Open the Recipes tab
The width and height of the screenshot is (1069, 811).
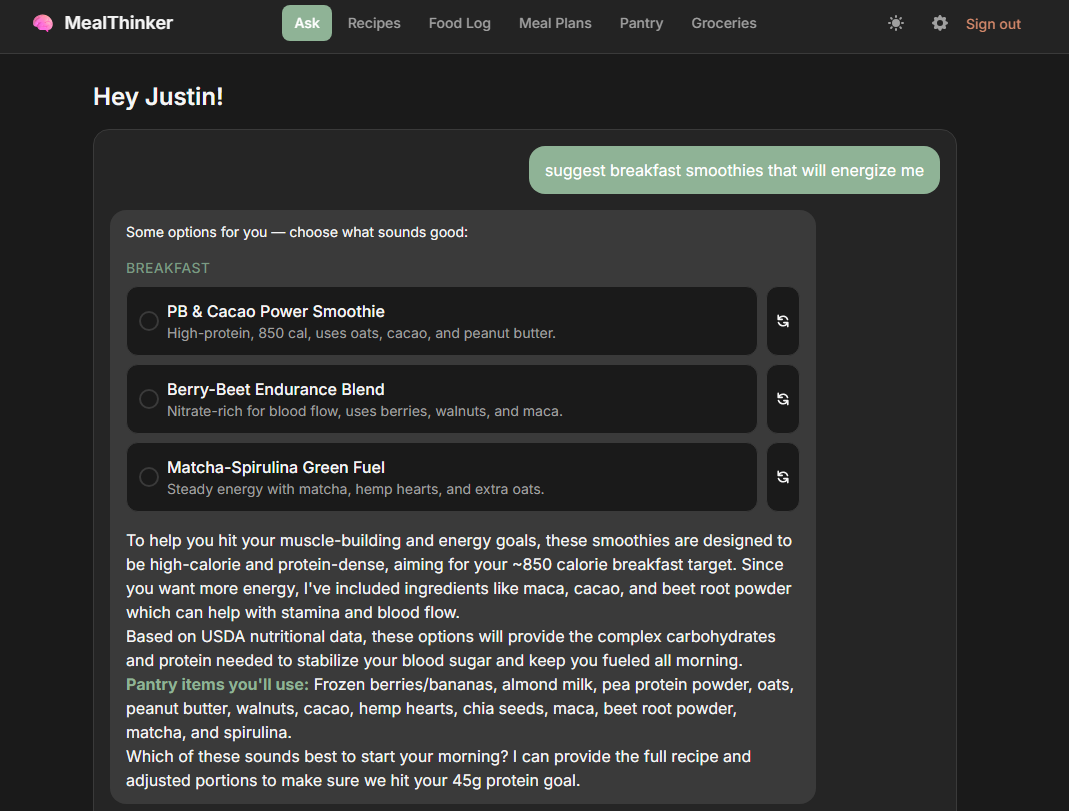click(374, 22)
